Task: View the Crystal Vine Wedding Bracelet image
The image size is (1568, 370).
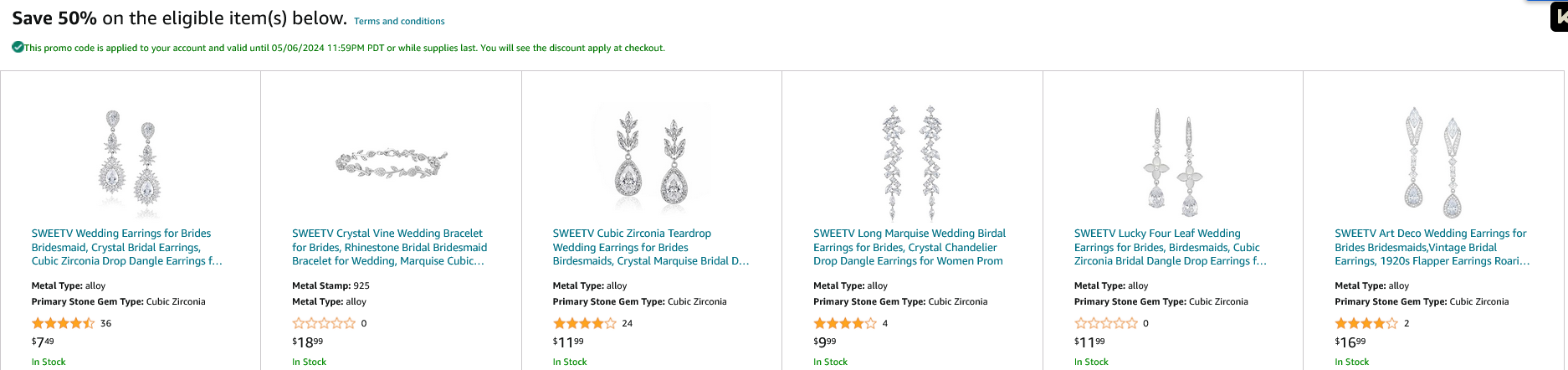Action: [x=391, y=162]
